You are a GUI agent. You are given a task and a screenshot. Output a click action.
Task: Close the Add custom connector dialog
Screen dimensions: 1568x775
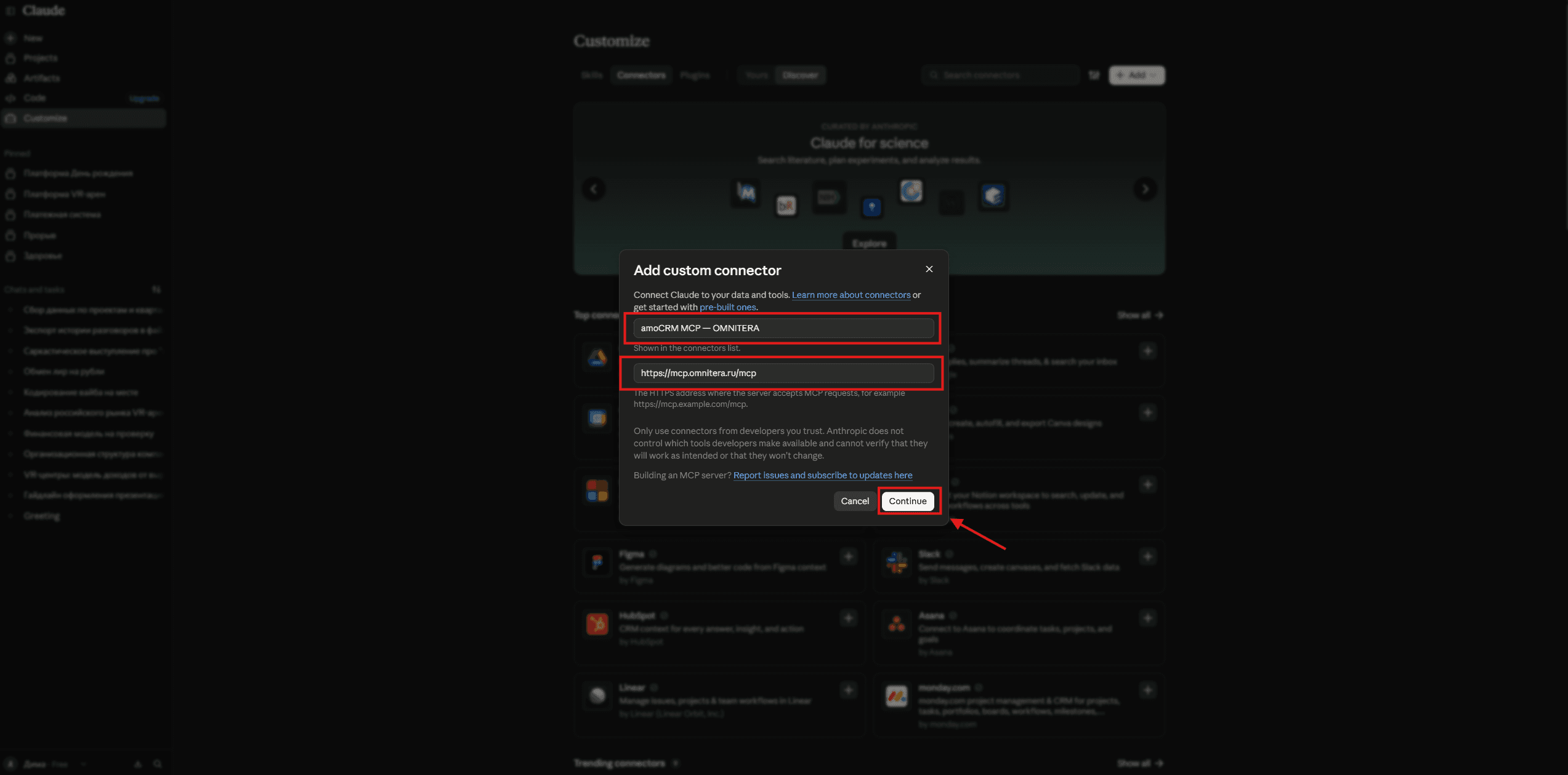pyautogui.click(x=929, y=269)
